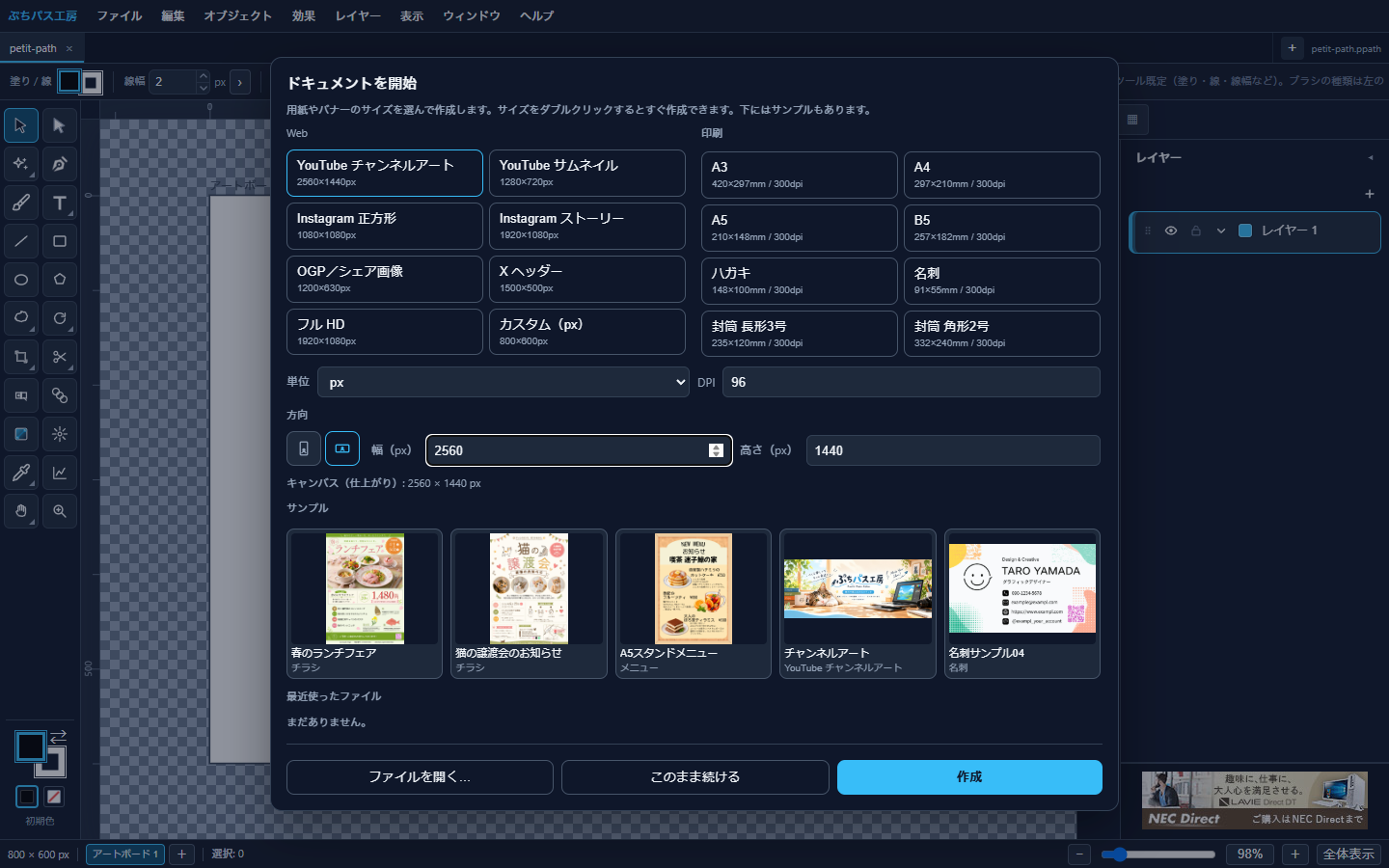
Task: Select the Rectangle shape tool
Action: coord(60,241)
